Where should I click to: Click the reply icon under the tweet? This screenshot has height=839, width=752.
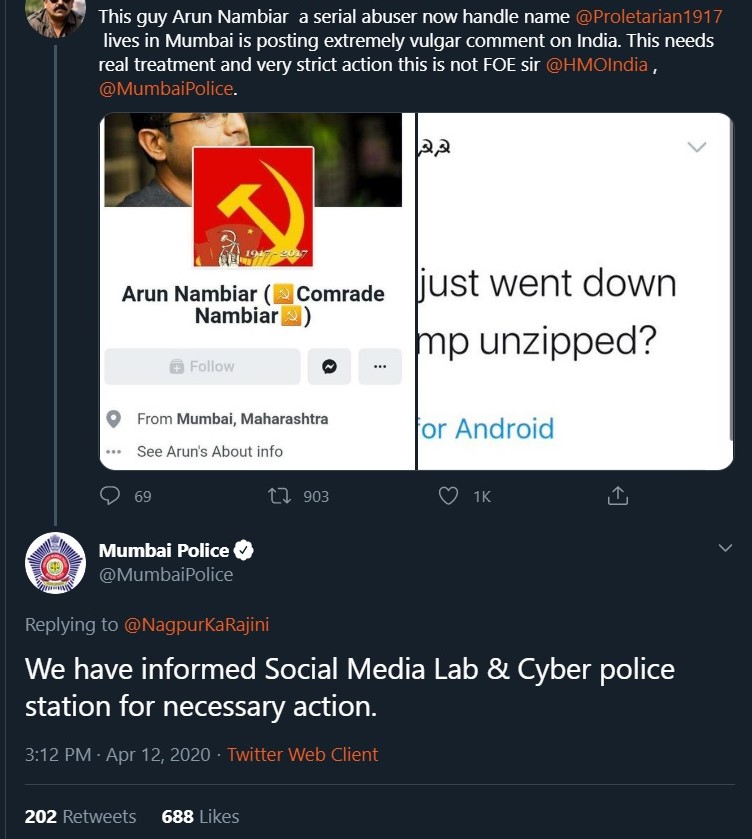pyautogui.click(x=111, y=496)
